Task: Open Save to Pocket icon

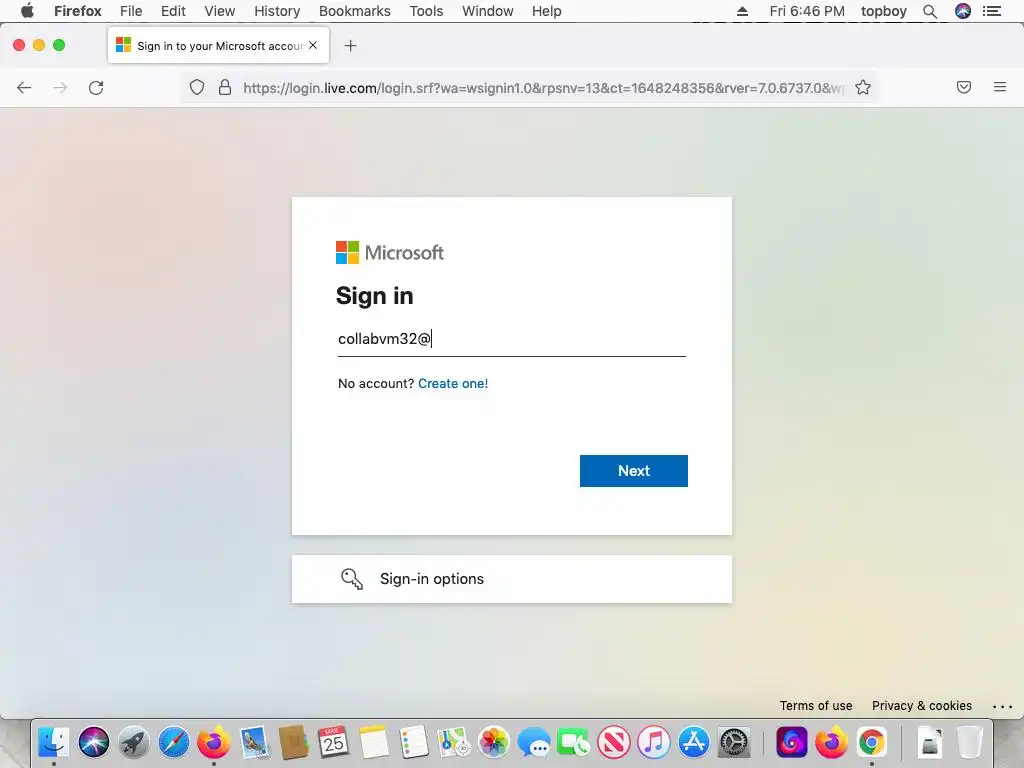Action: point(964,87)
